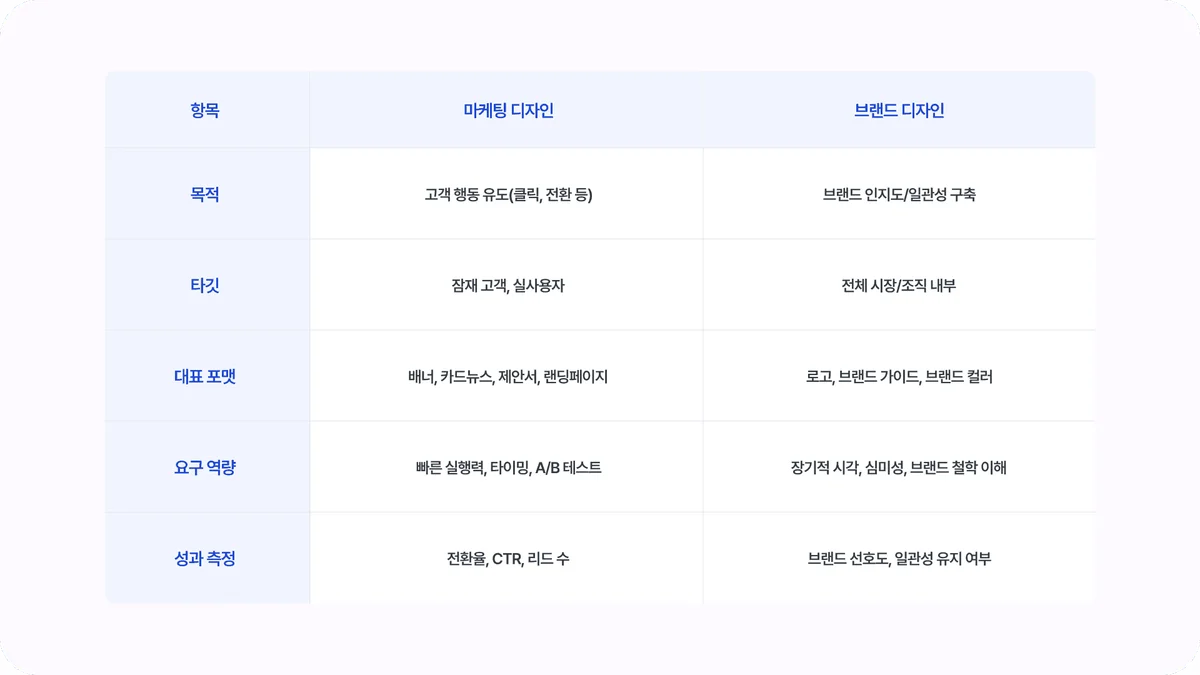
Task: Click the 전체 시장/조직 내부 cell
Action: point(899,286)
